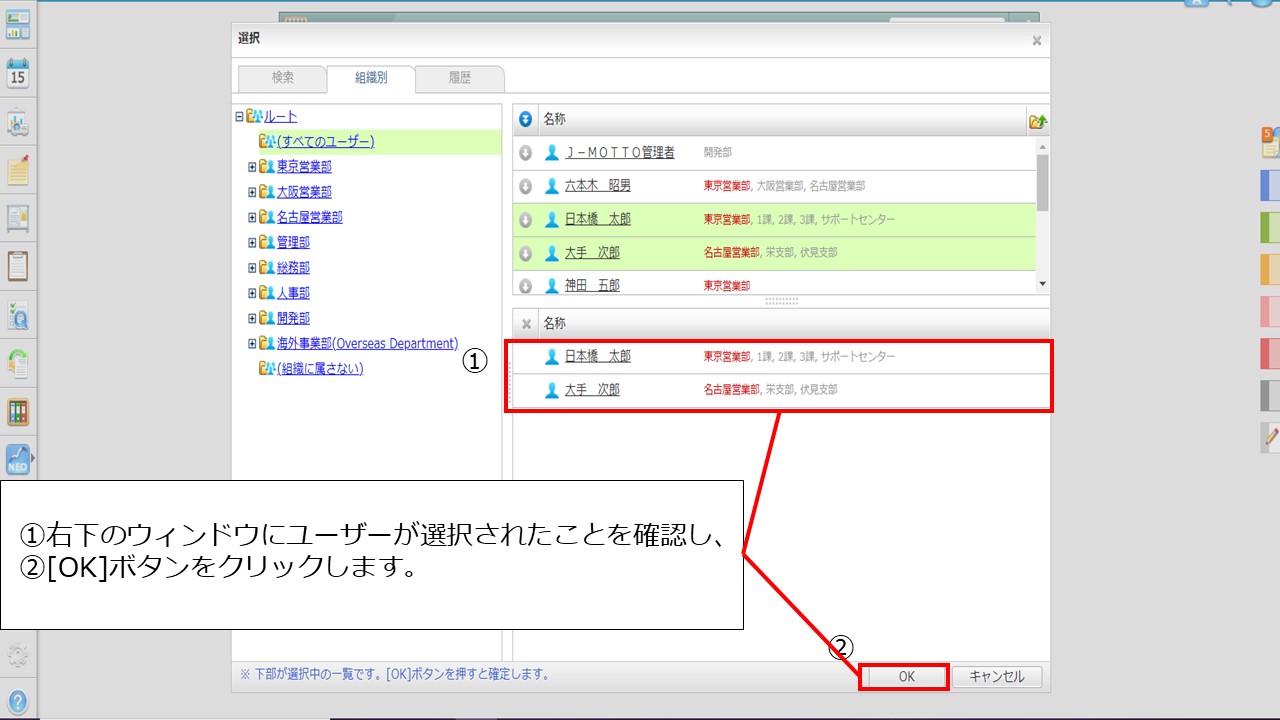The image size is (1280, 720).
Task: Open the calendar icon in left sidebar
Action: 18,75
